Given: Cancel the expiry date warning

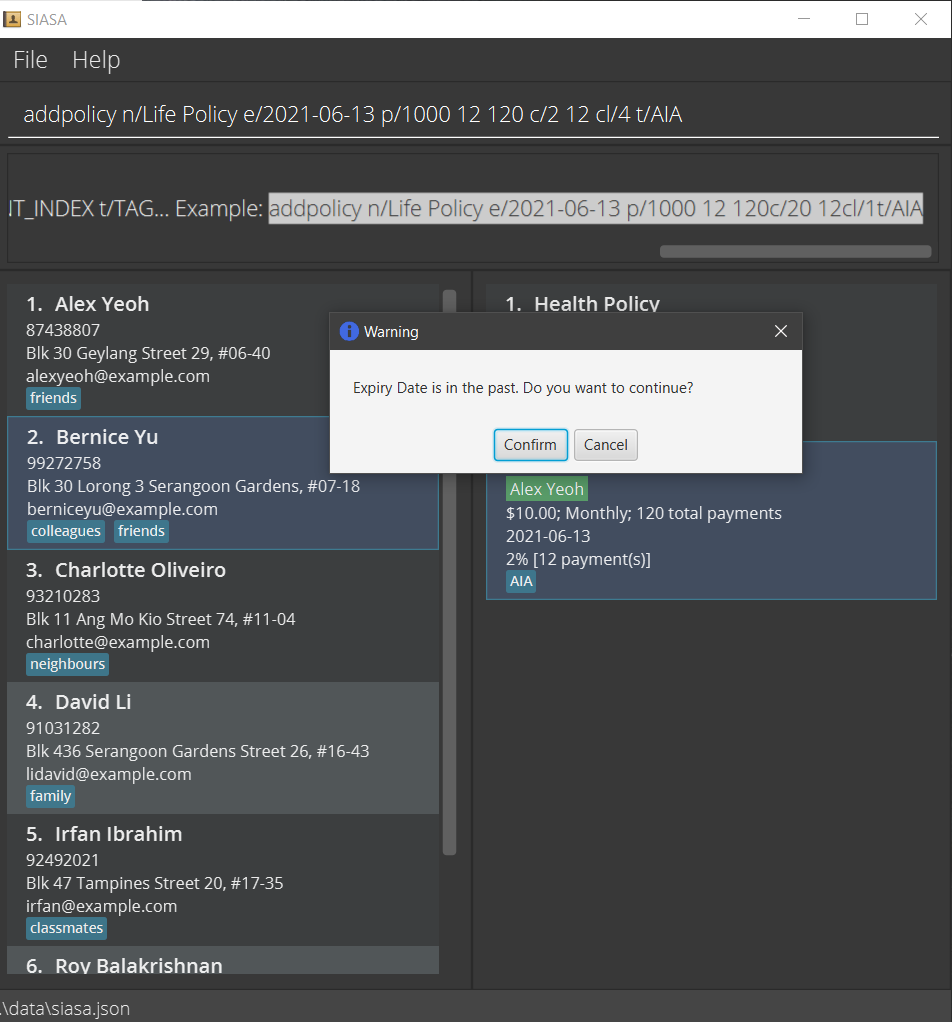Looking at the screenshot, I should tap(605, 445).
